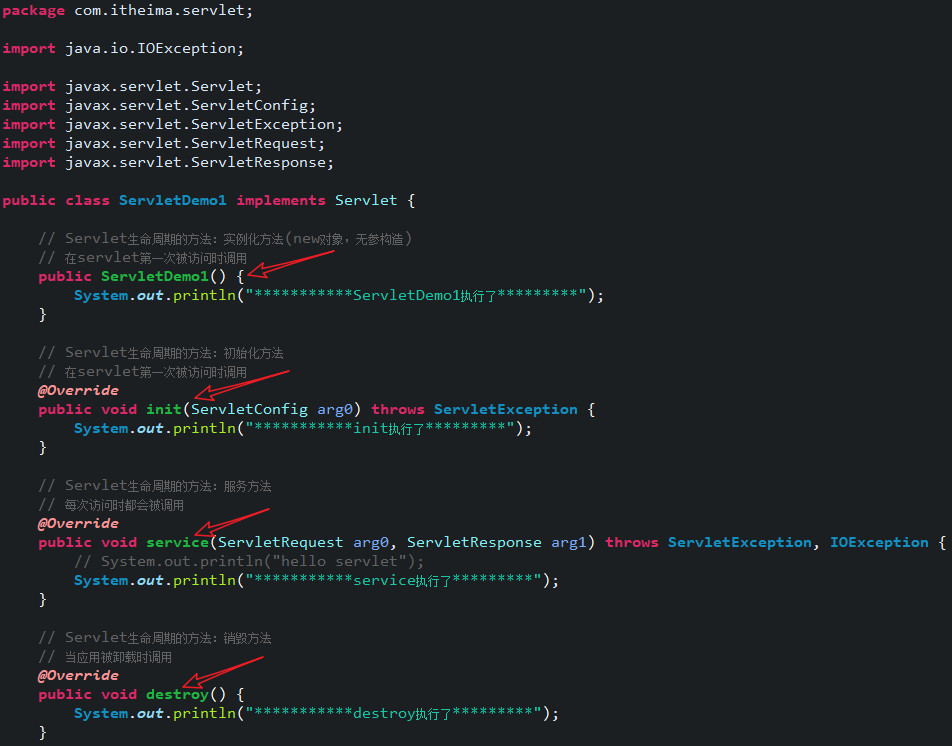Click the 'implements' keyword

pos(280,200)
